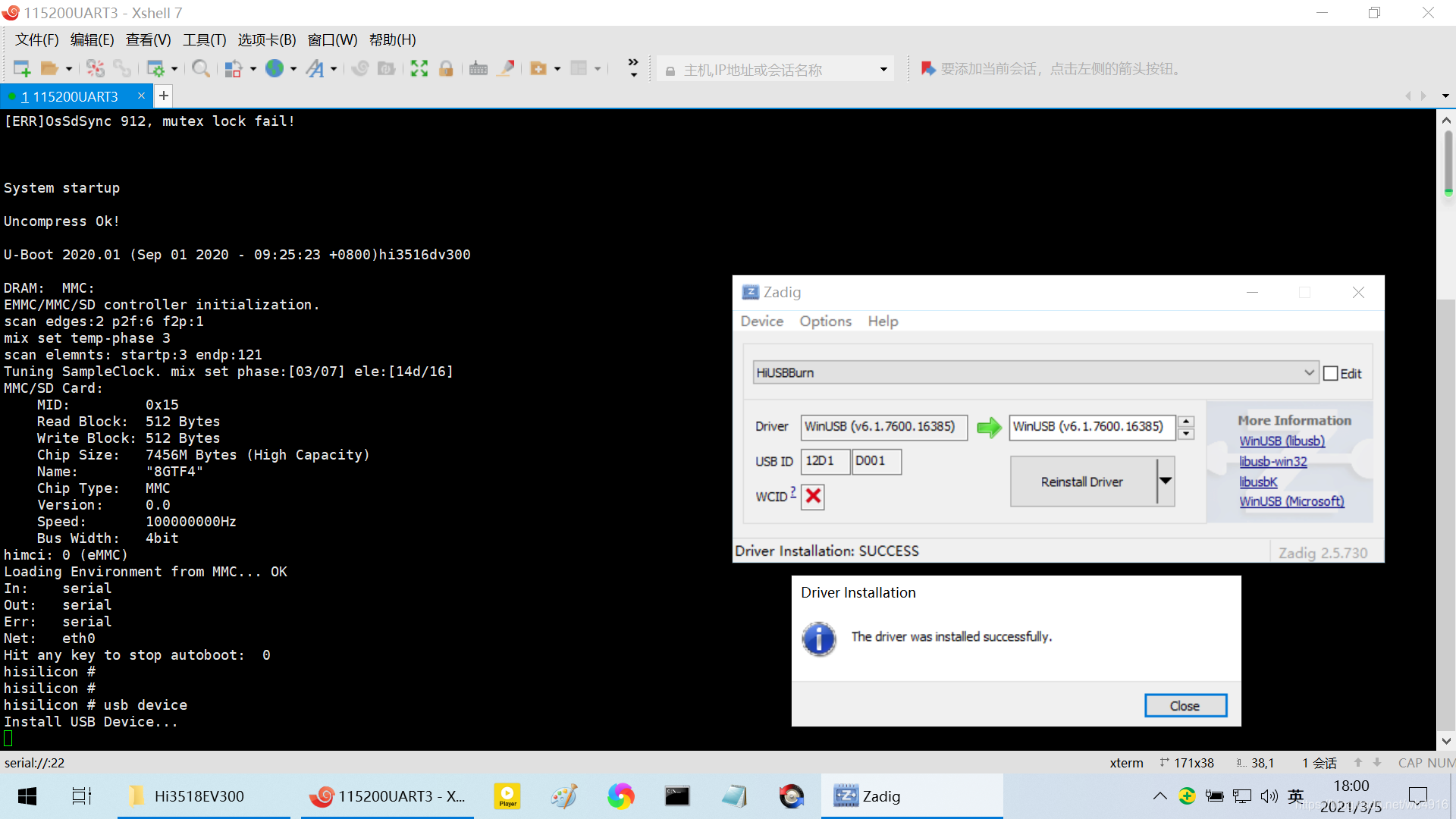Open the Reinstall Driver split arrow
The image size is (1456, 819).
1166,482
